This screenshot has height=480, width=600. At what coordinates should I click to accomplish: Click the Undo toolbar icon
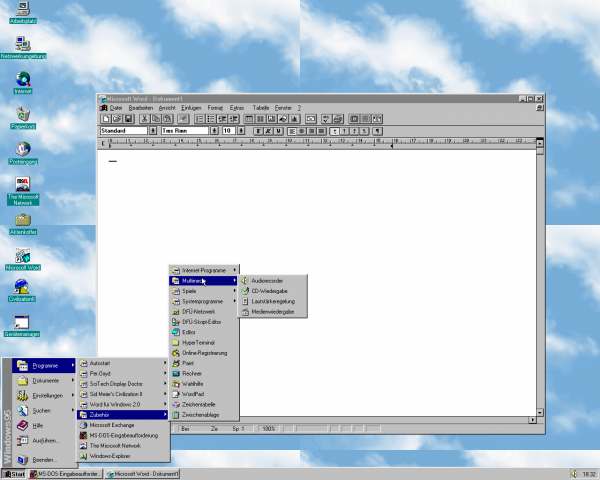(x=183, y=119)
